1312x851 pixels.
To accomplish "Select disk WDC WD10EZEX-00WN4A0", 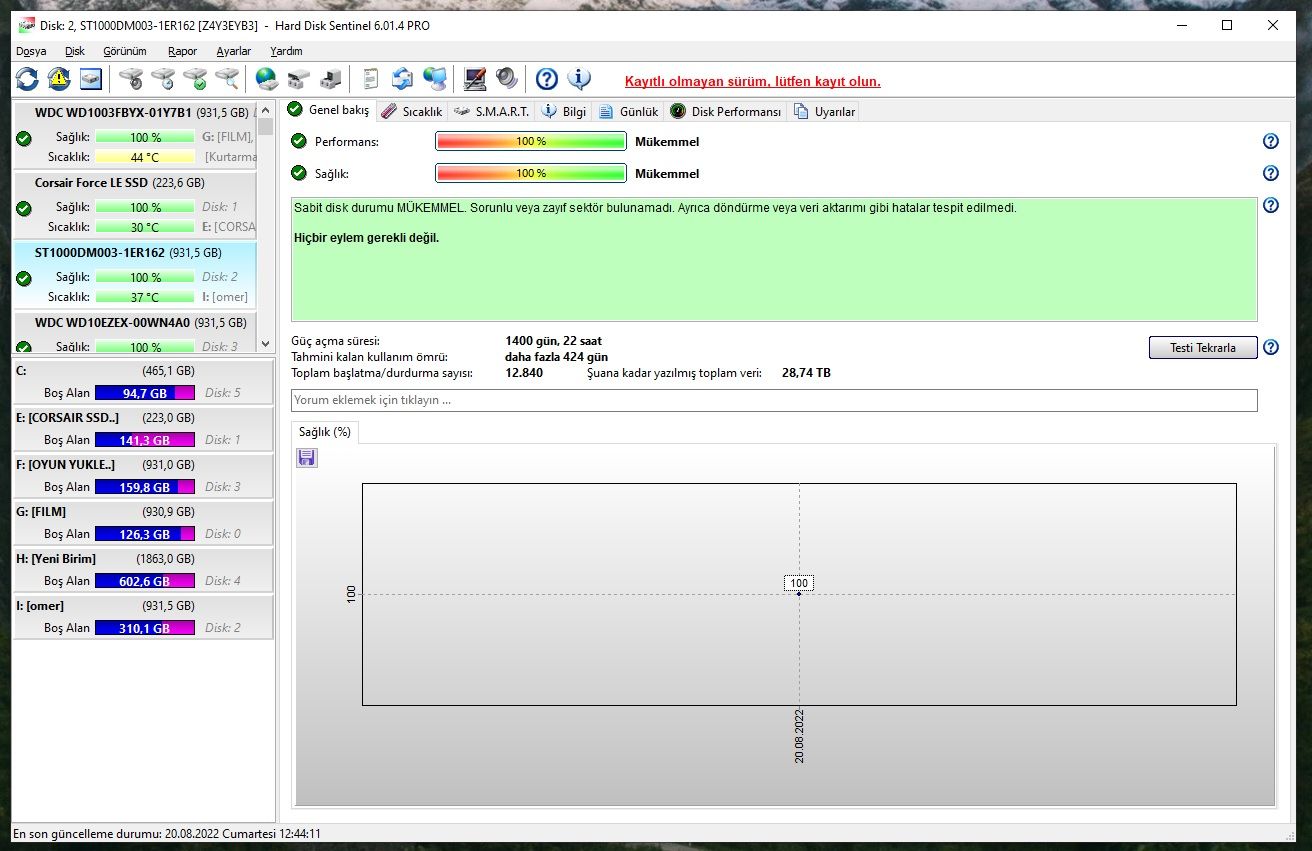I will click(x=134, y=333).
